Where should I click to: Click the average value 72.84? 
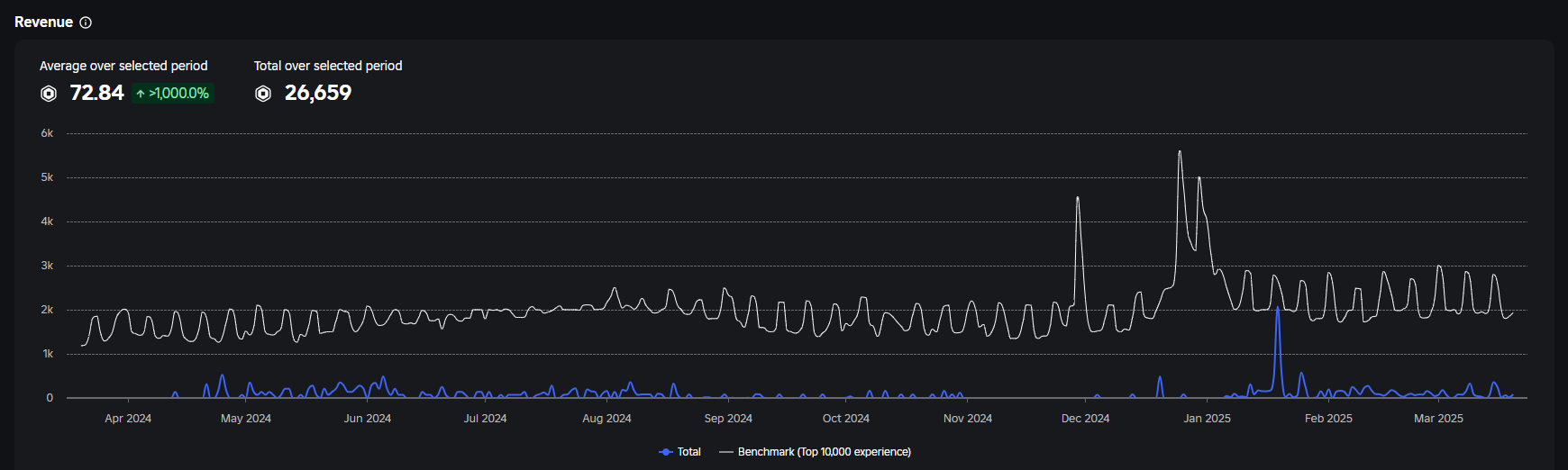(97, 93)
